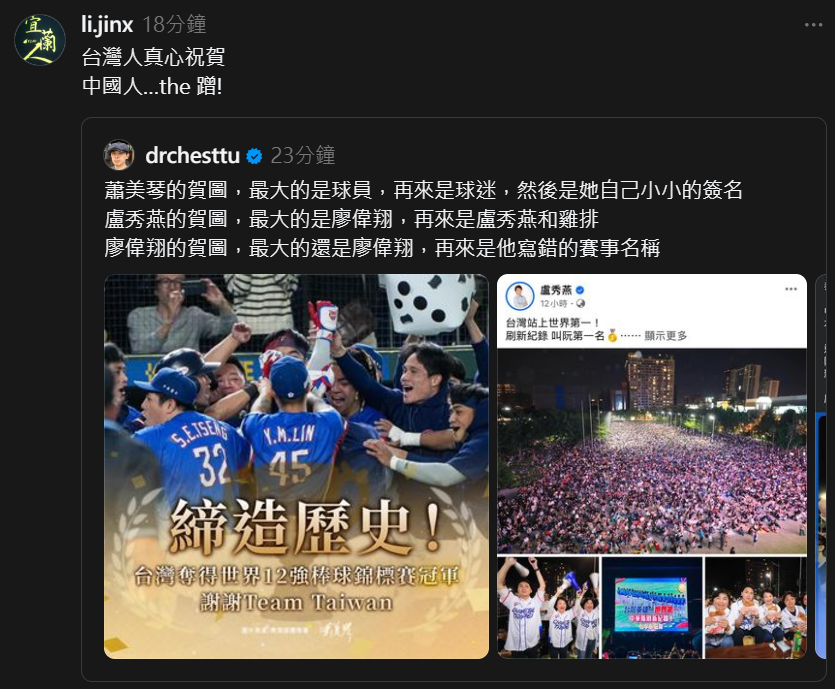
Task: Expand 顯示更多 in 盧秀燕 post
Action: click(666, 336)
